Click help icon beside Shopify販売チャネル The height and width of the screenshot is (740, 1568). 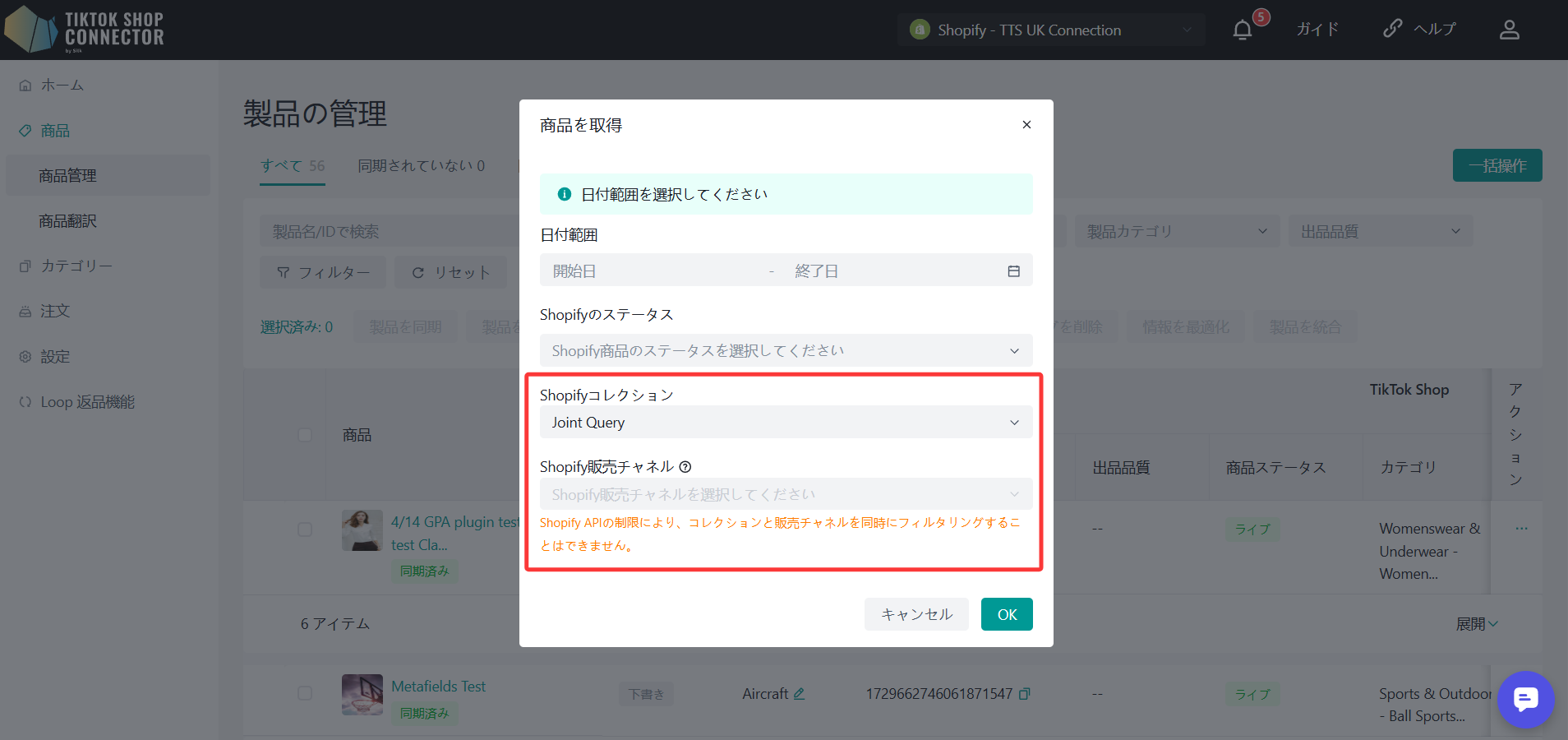685,467
